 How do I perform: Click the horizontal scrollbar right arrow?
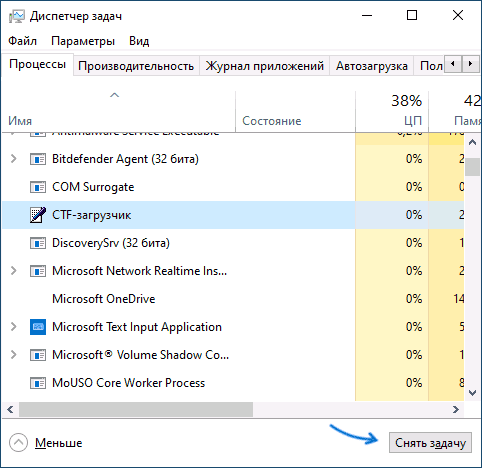(x=456, y=409)
